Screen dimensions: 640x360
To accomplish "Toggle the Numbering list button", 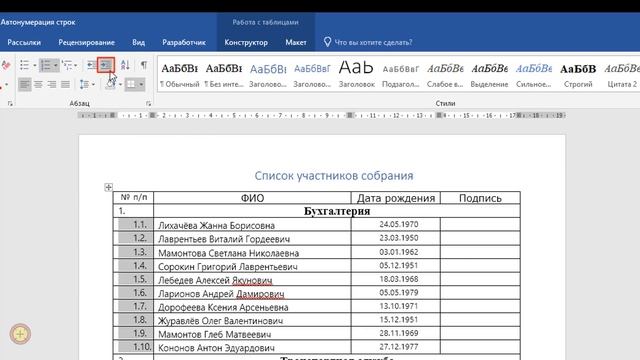I will tap(46, 65).
